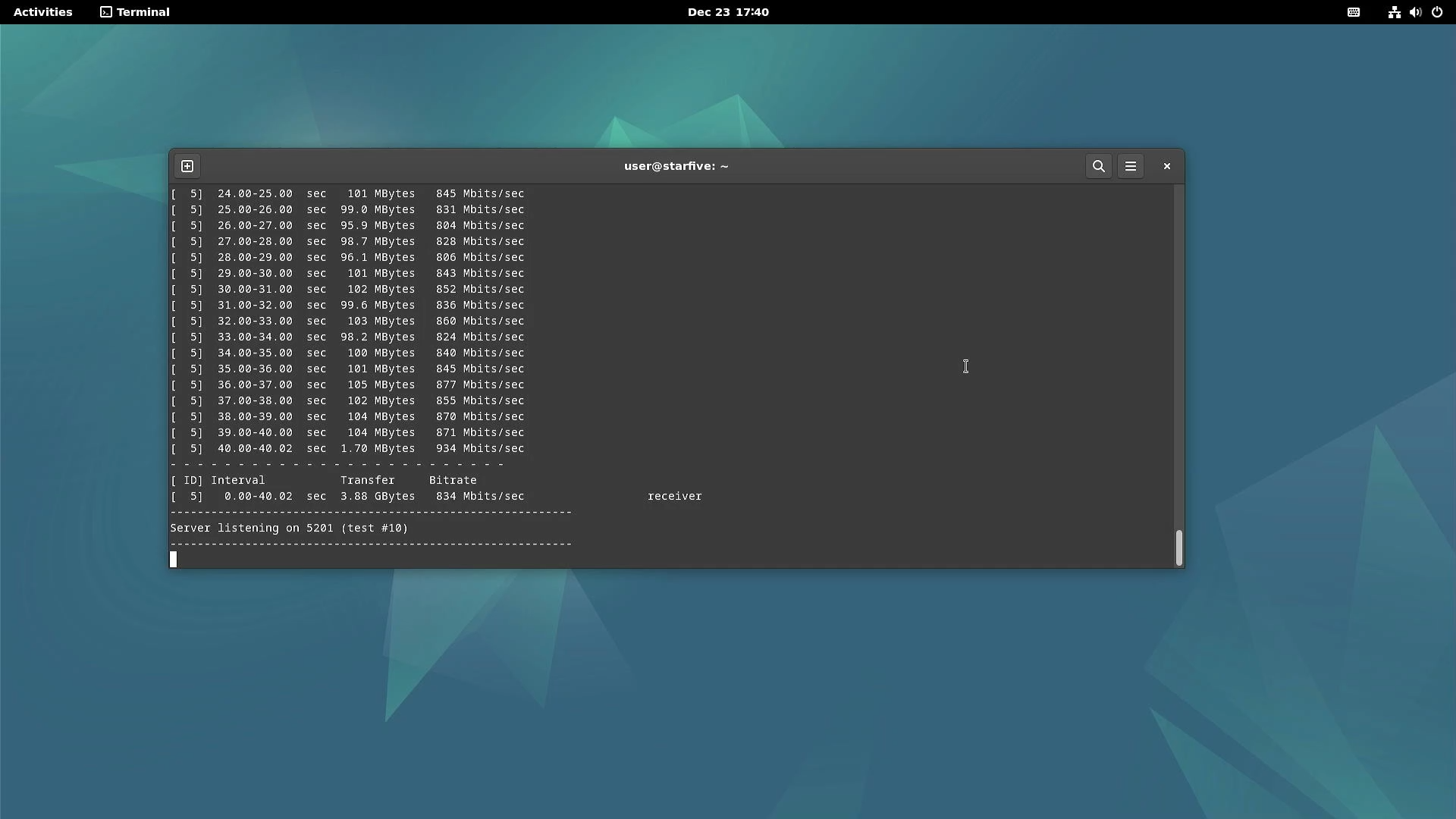Image resolution: width=1456 pixels, height=819 pixels.
Task: Click the 'receiver' summary text
Action: (674, 496)
